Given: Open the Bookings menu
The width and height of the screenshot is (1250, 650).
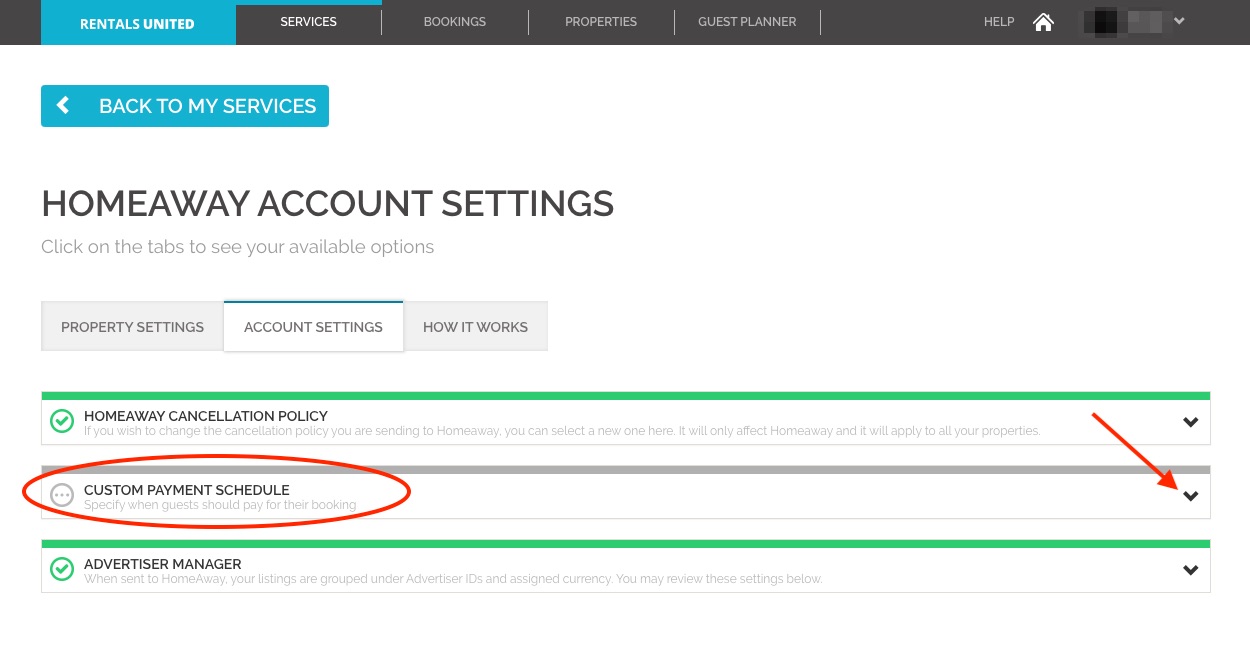Looking at the screenshot, I should coord(455,22).
